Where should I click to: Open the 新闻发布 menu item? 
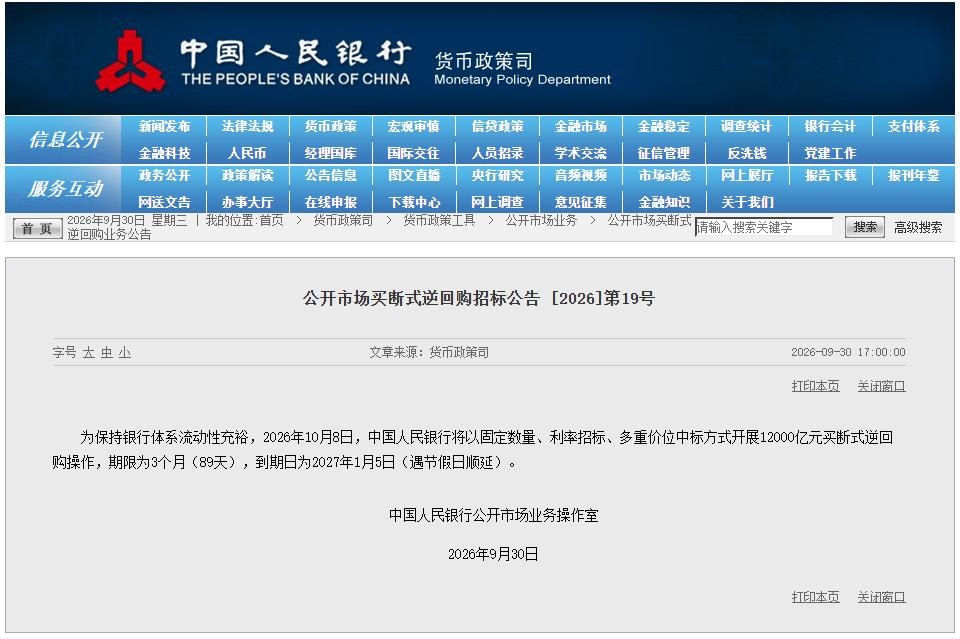point(164,127)
